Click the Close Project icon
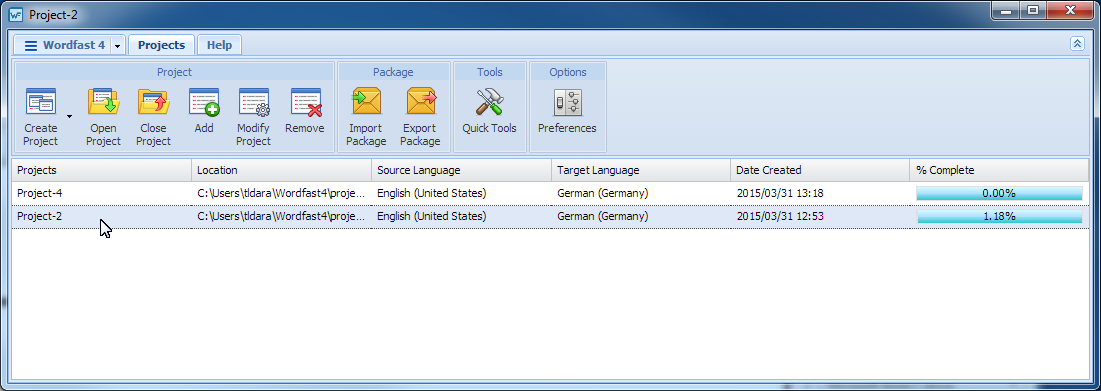 pos(153,102)
